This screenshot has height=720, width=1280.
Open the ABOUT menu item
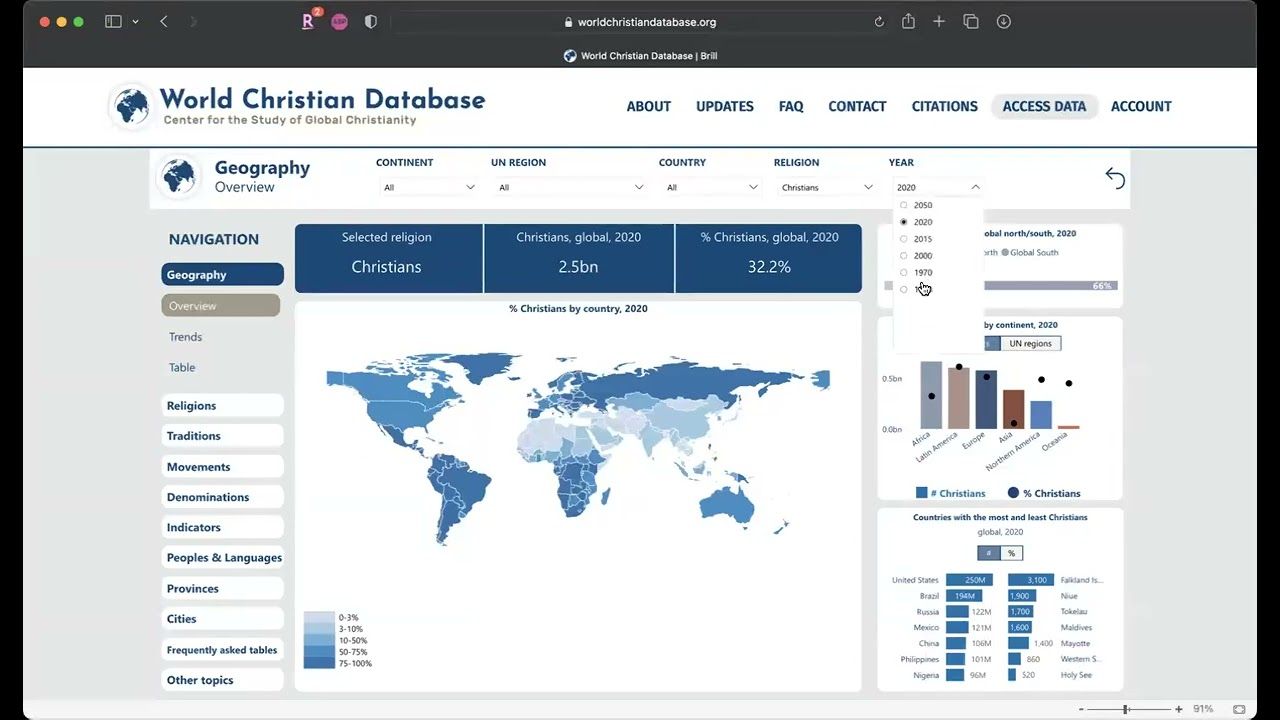pos(649,106)
